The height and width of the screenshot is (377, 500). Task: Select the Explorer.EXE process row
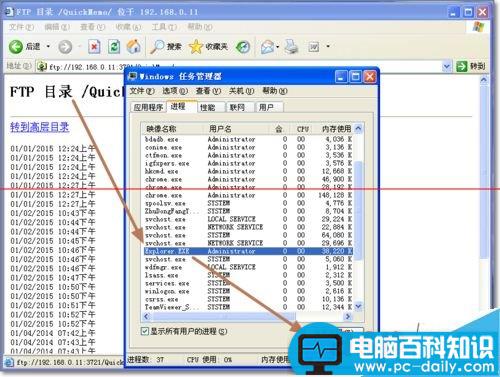click(x=248, y=251)
